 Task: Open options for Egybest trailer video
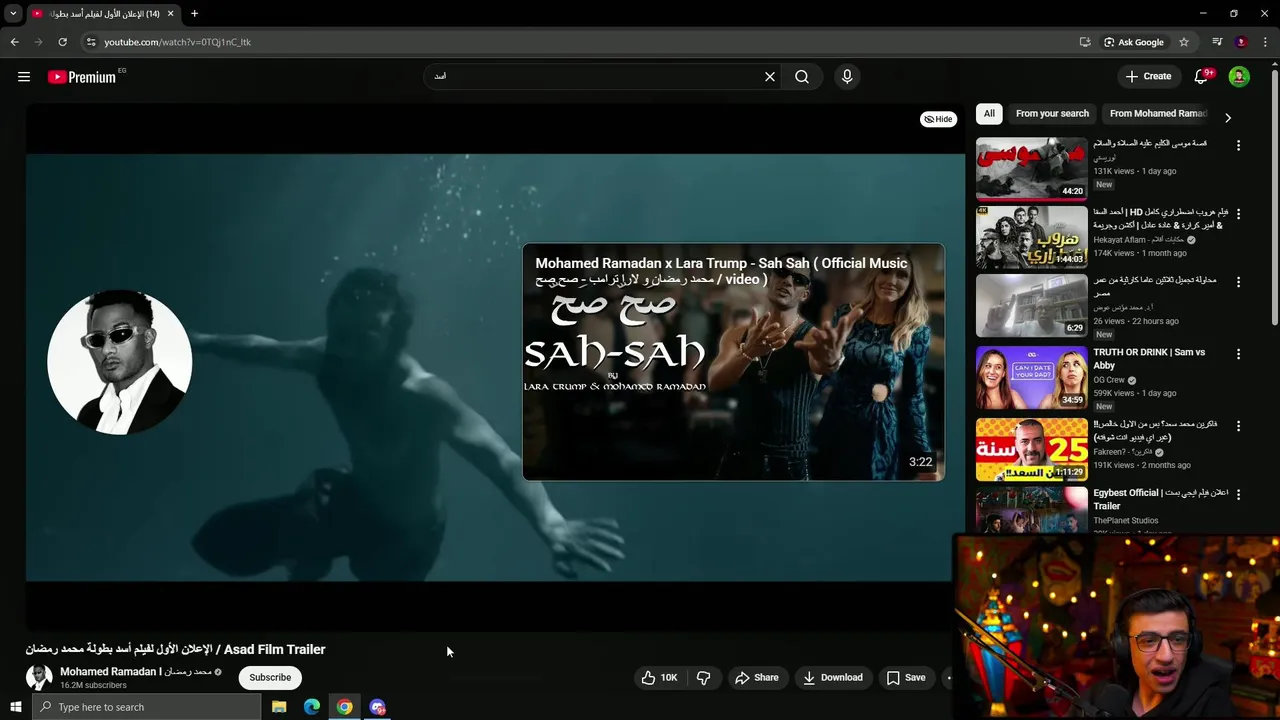[1238, 495]
